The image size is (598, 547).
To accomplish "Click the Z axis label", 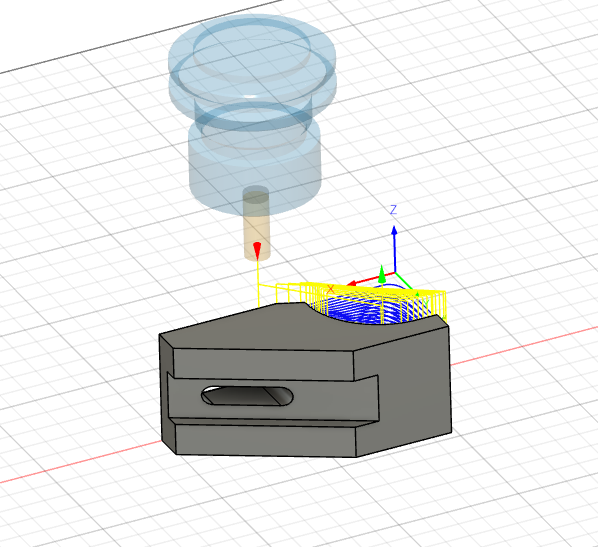I will pyautogui.click(x=393, y=209).
